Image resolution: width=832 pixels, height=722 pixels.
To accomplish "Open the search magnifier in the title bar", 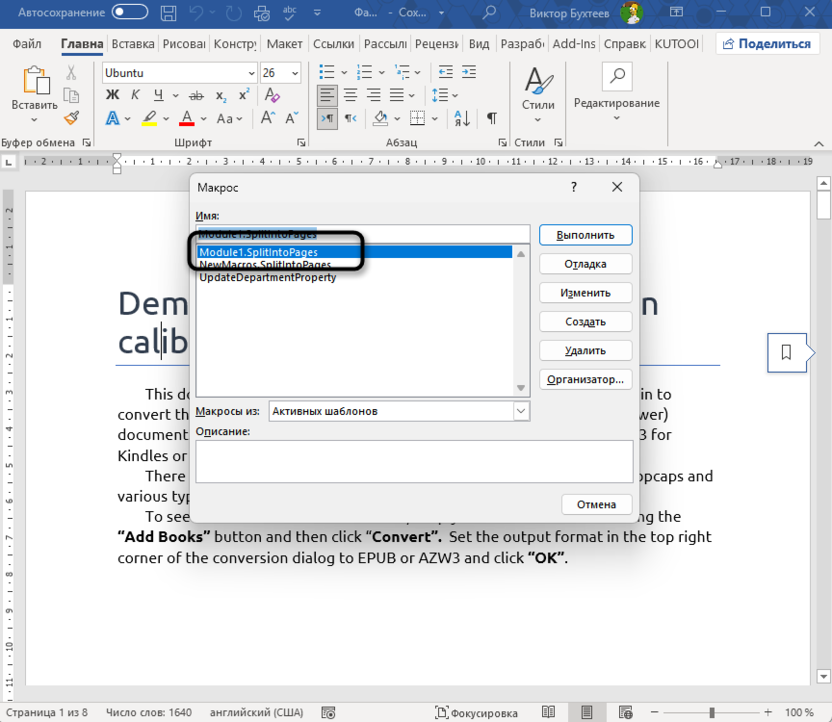I will click(x=490, y=13).
